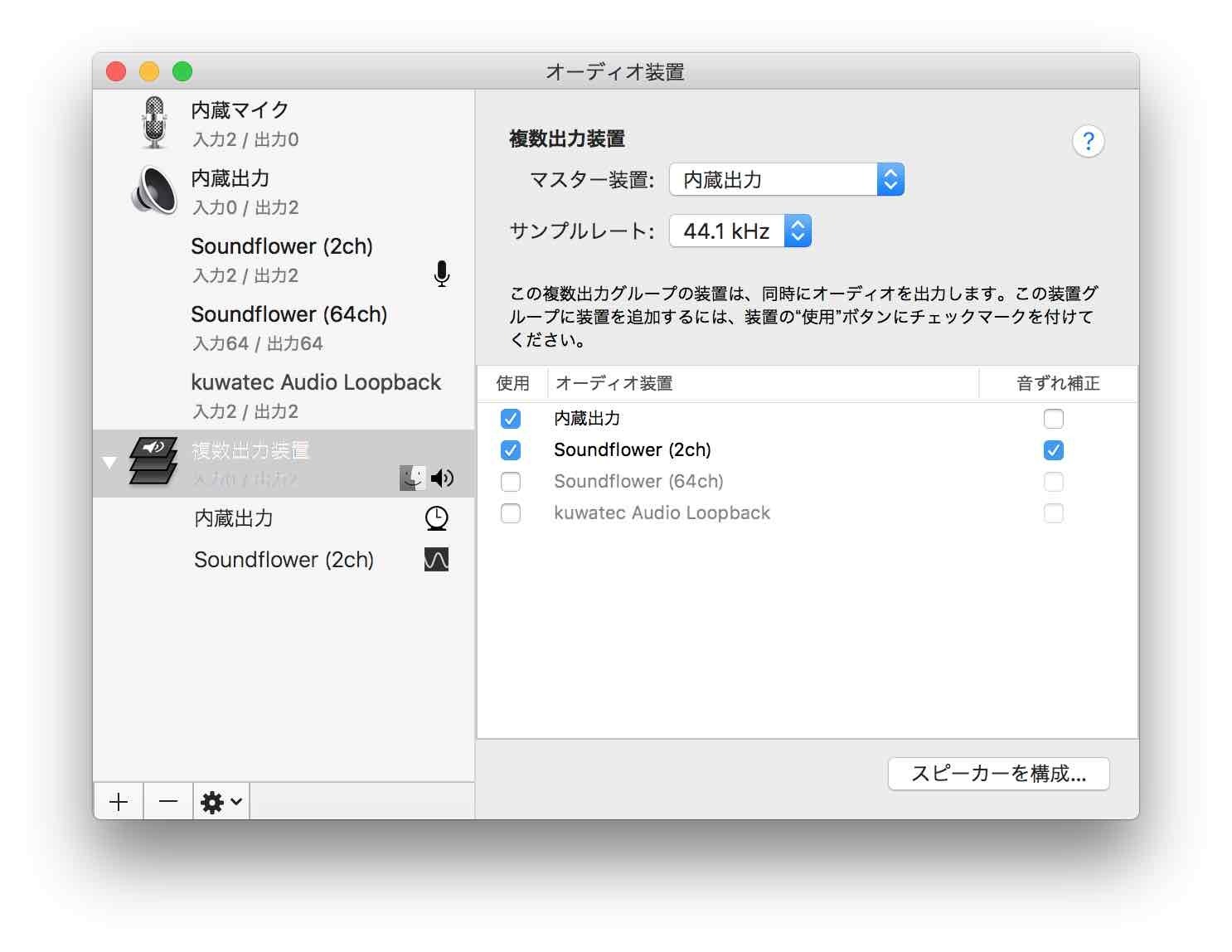Click the 入力2 / 出力0 channel text

(x=245, y=139)
